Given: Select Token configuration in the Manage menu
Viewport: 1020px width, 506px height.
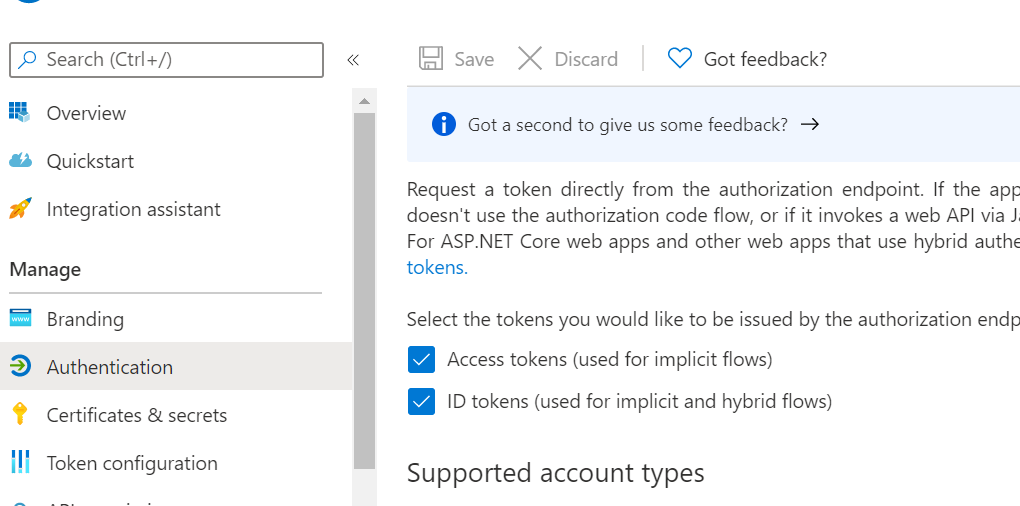Looking at the screenshot, I should [x=132, y=463].
